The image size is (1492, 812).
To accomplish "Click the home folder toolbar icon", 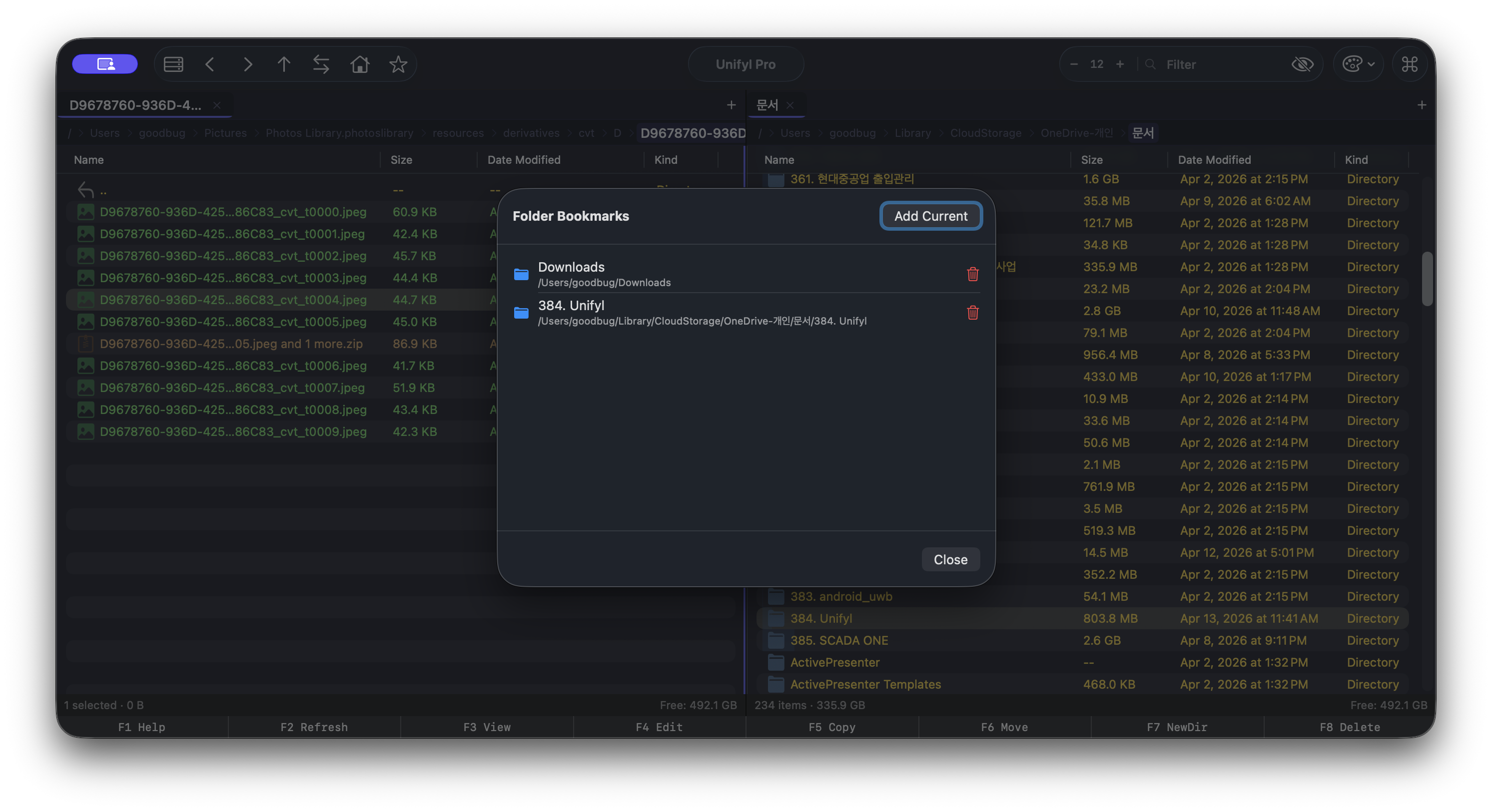I will (360, 64).
